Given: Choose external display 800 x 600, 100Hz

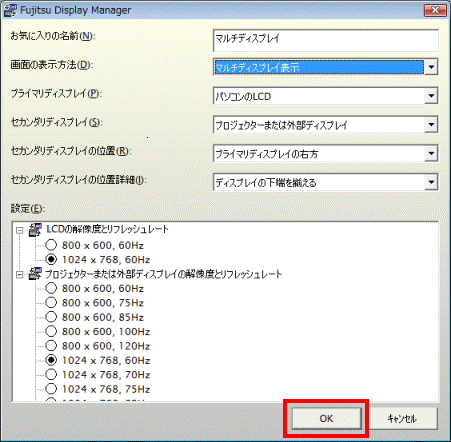Looking at the screenshot, I should click(51, 331).
